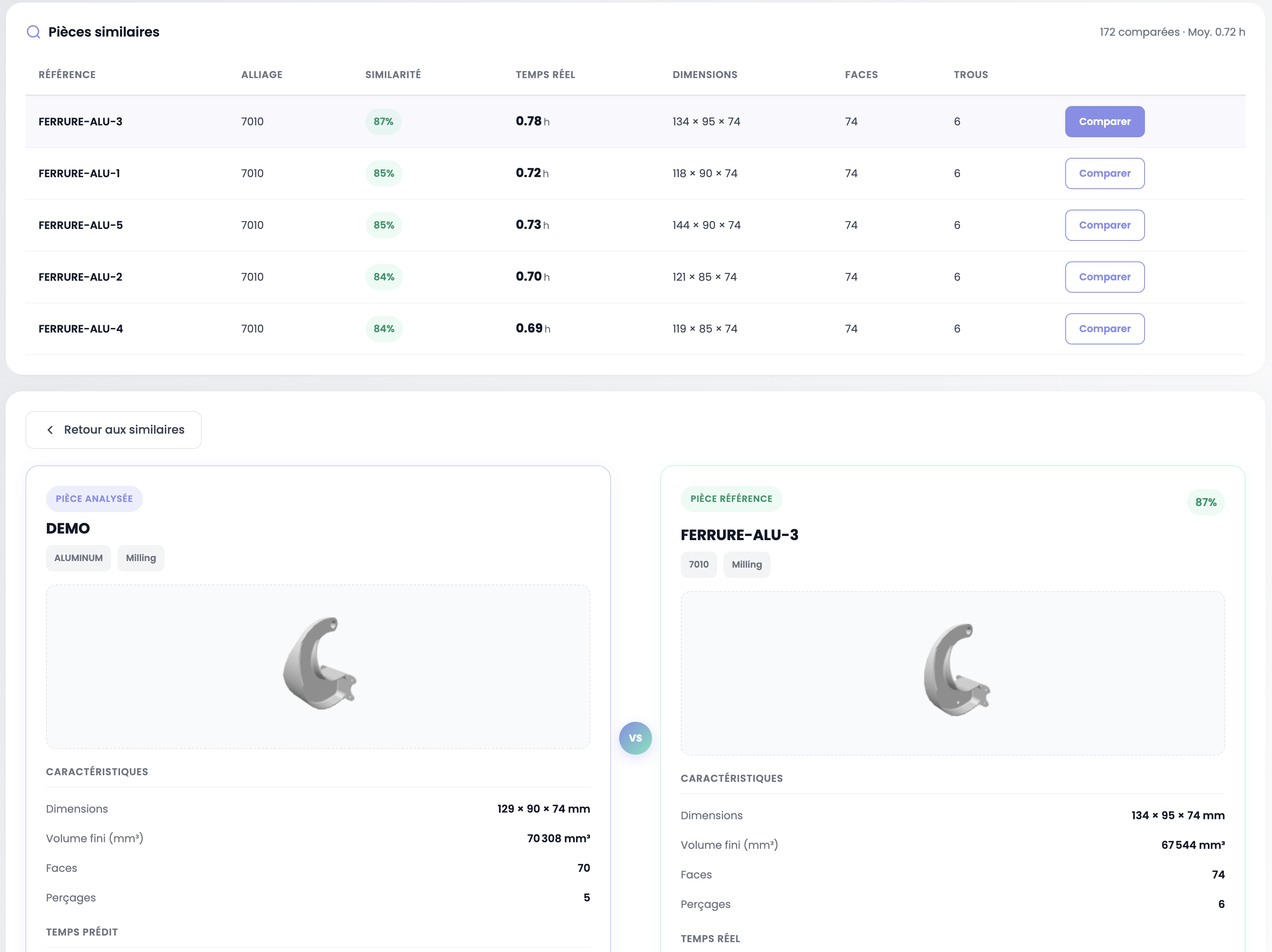1272x952 pixels.
Task: Click the round VS badge
Action: click(635, 737)
